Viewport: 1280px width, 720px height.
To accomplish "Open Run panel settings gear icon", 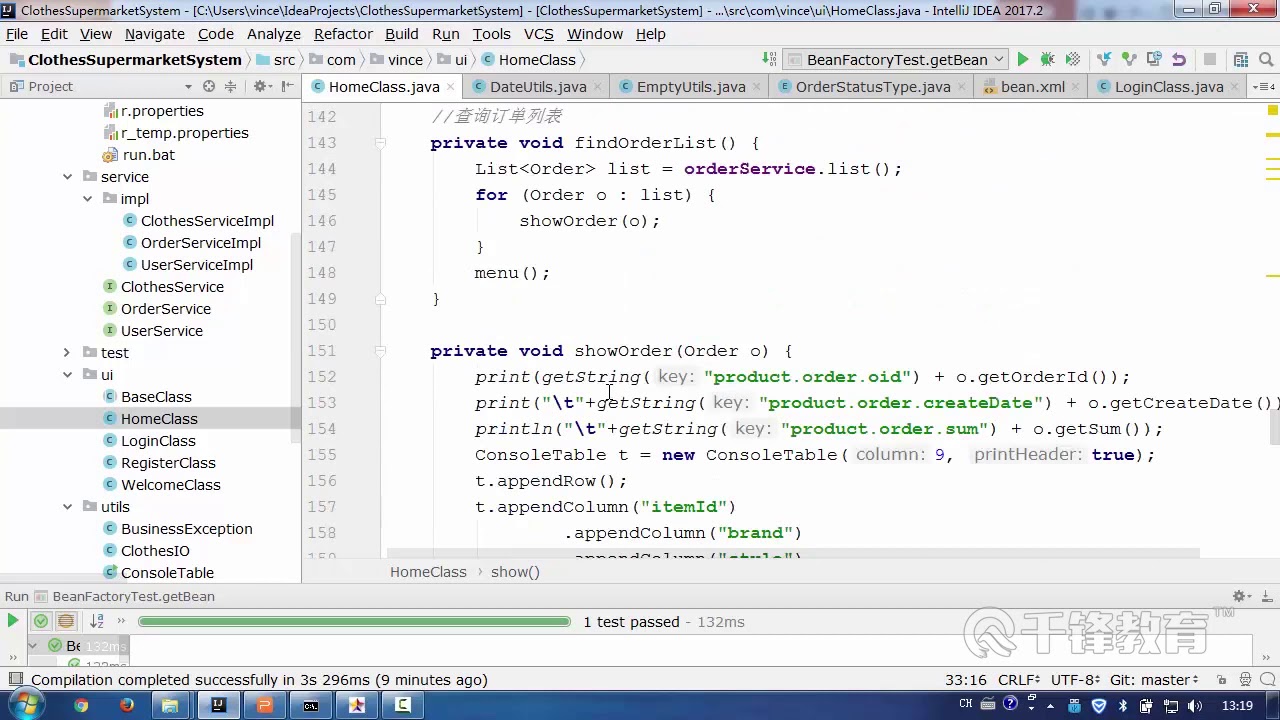I will tap(1241, 596).
